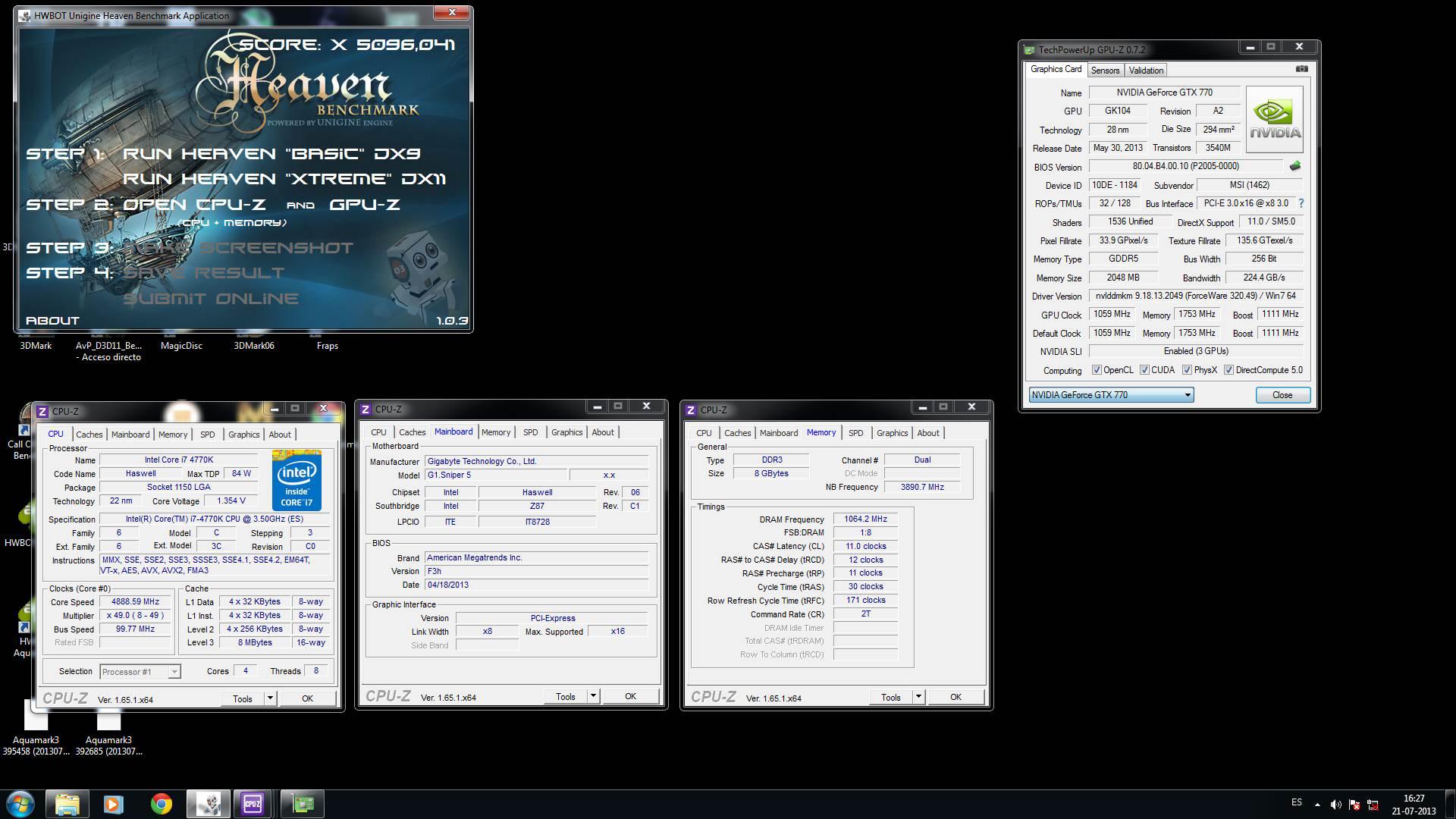Click the Show Desktop strip

1450,804
